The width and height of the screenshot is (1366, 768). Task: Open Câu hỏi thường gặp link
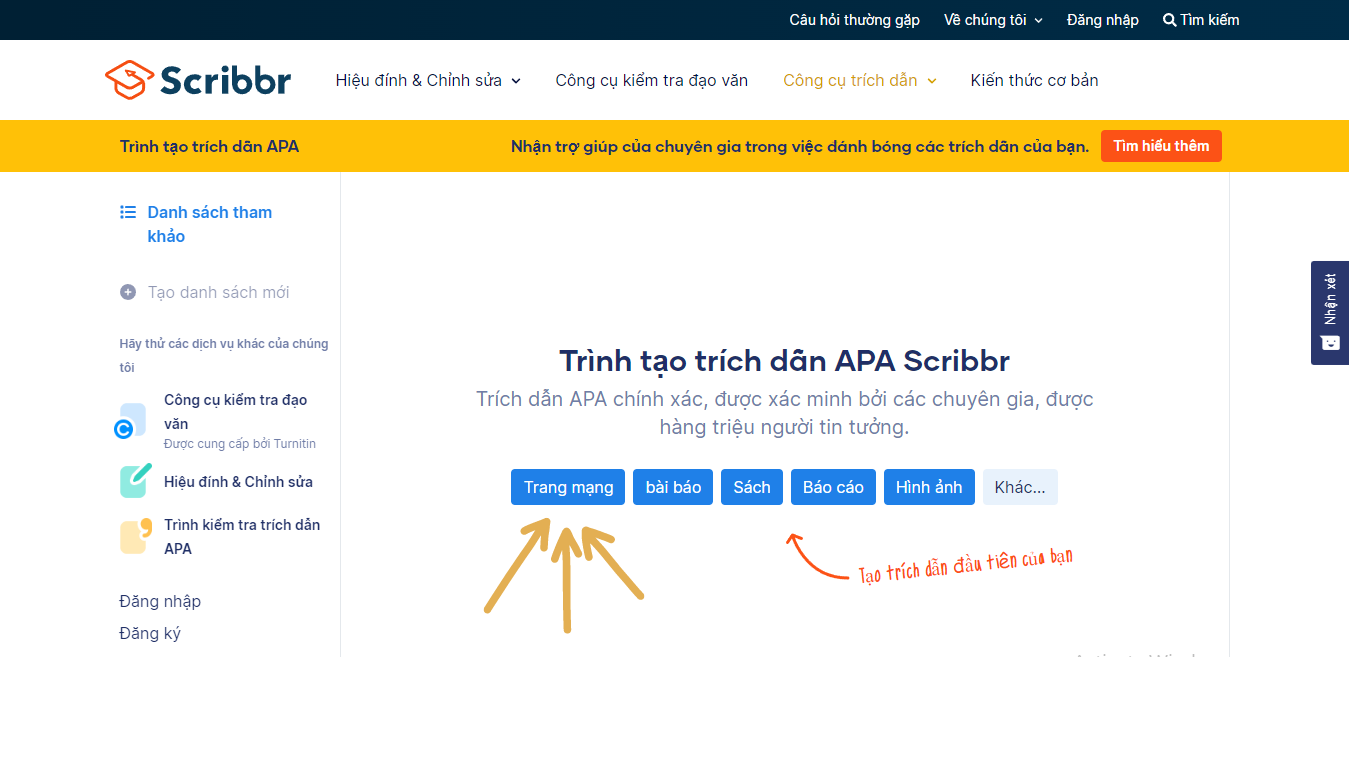pyautogui.click(x=854, y=20)
